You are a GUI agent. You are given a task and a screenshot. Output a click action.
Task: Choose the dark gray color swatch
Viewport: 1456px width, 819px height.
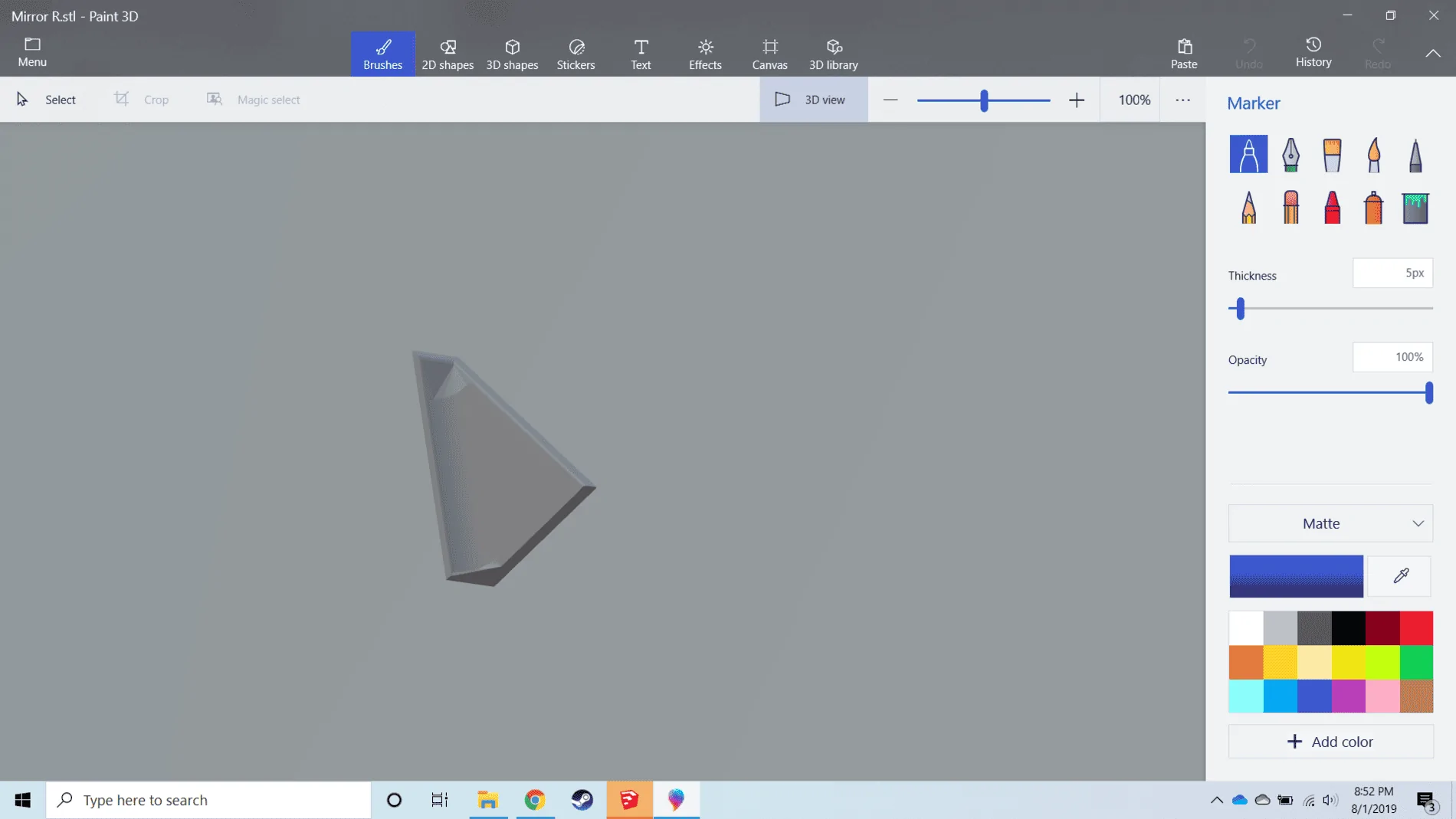(x=1314, y=628)
